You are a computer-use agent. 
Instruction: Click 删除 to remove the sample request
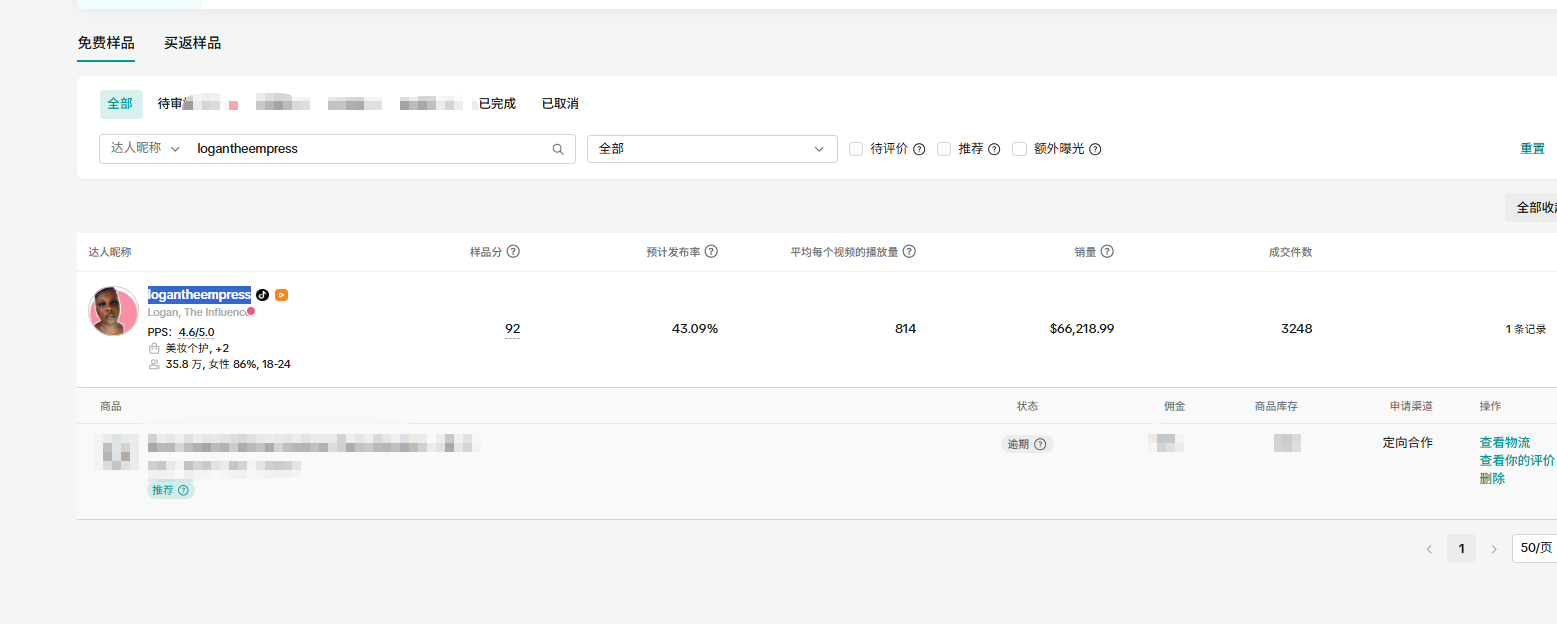click(1493, 479)
